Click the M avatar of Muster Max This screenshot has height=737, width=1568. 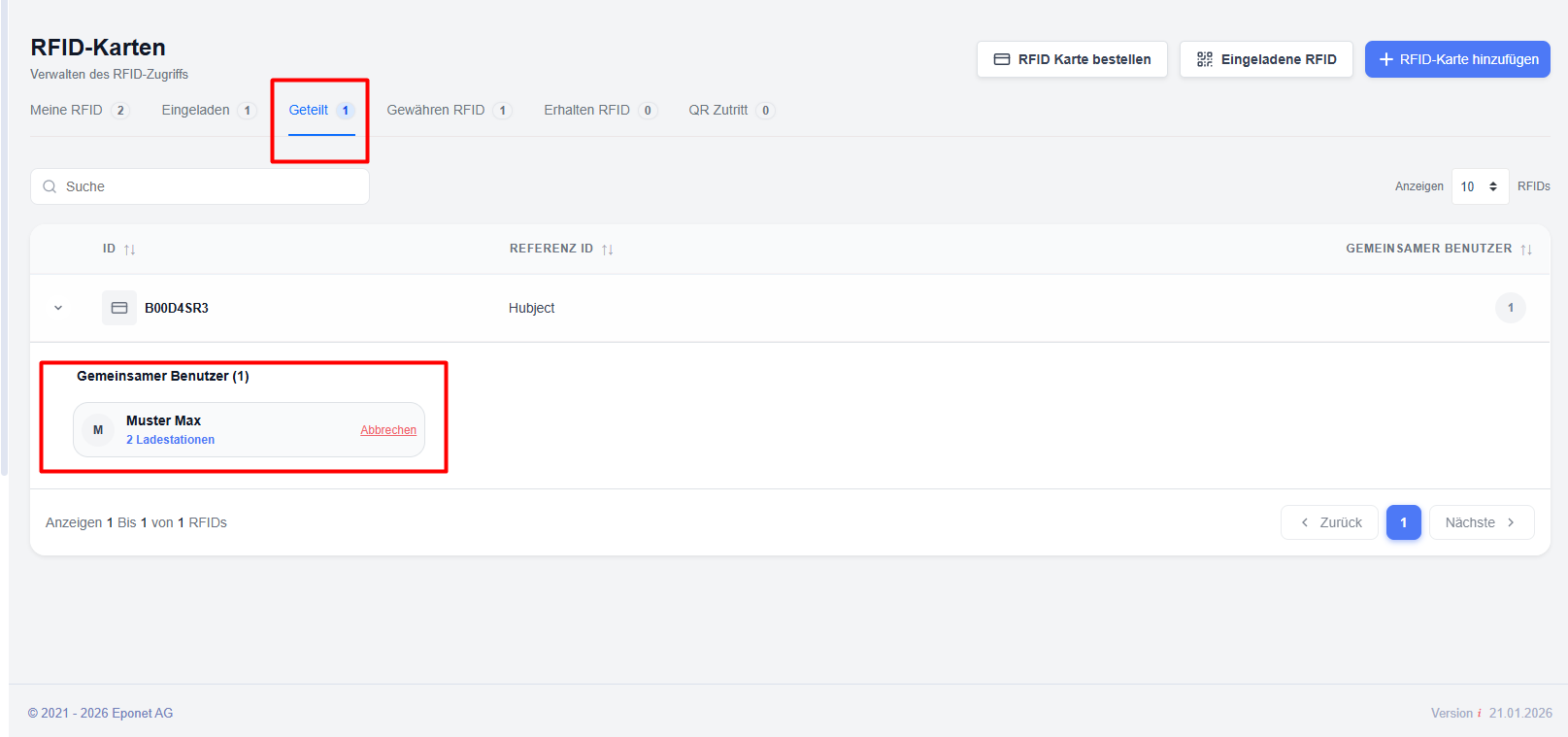pyautogui.click(x=98, y=430)
